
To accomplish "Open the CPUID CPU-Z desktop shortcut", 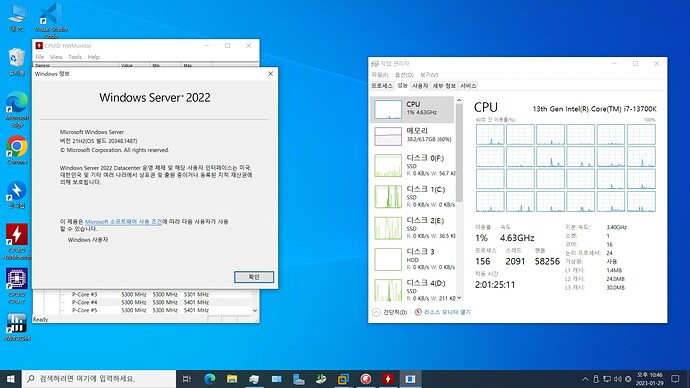I will 17,286.
